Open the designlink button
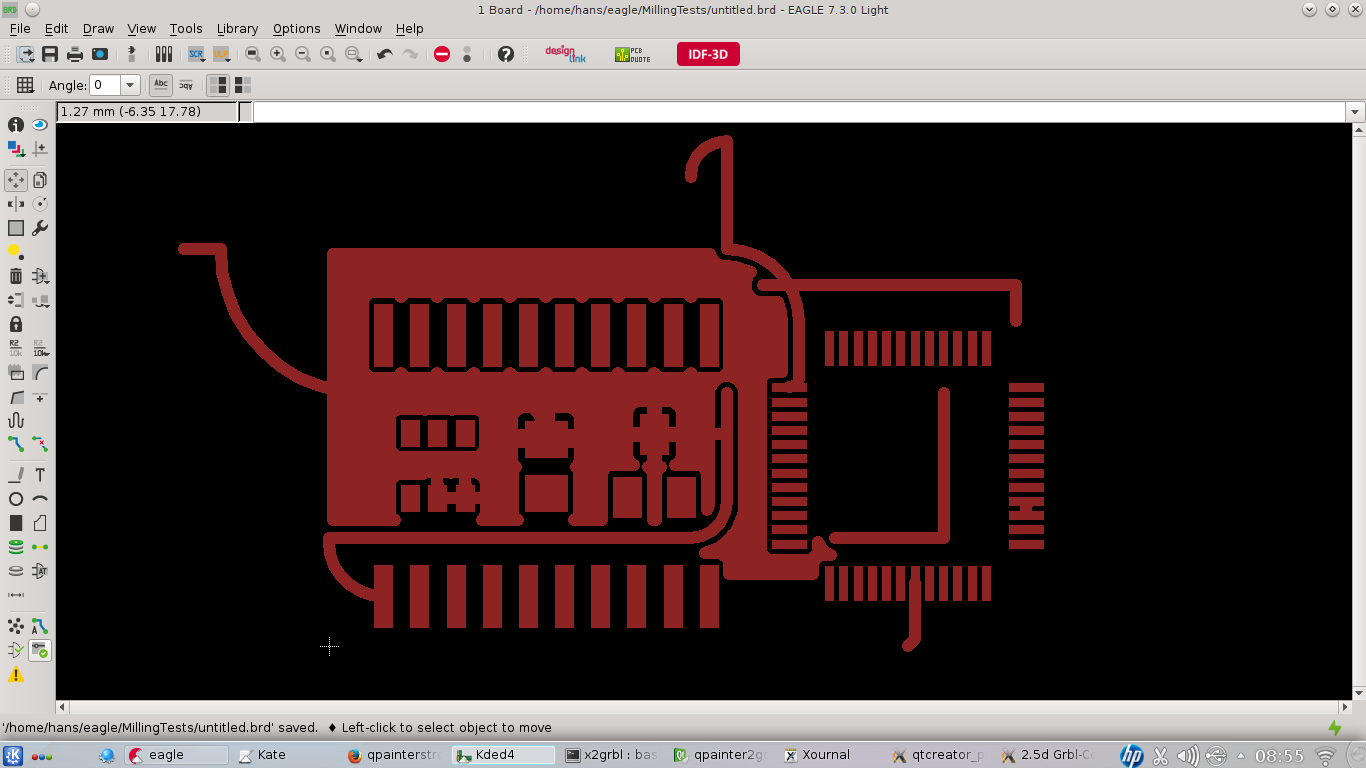1366x768 pixels. point(565,54)
